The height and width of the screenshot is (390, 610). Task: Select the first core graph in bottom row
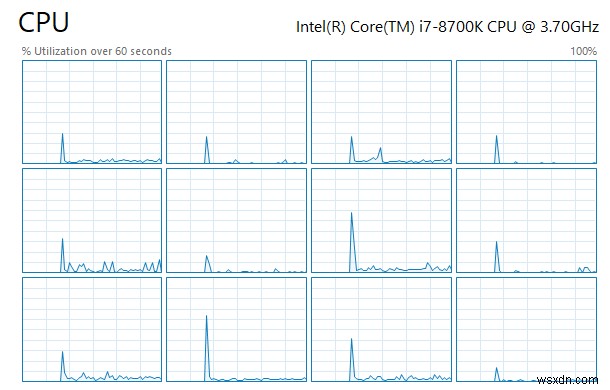coord(92,330)
